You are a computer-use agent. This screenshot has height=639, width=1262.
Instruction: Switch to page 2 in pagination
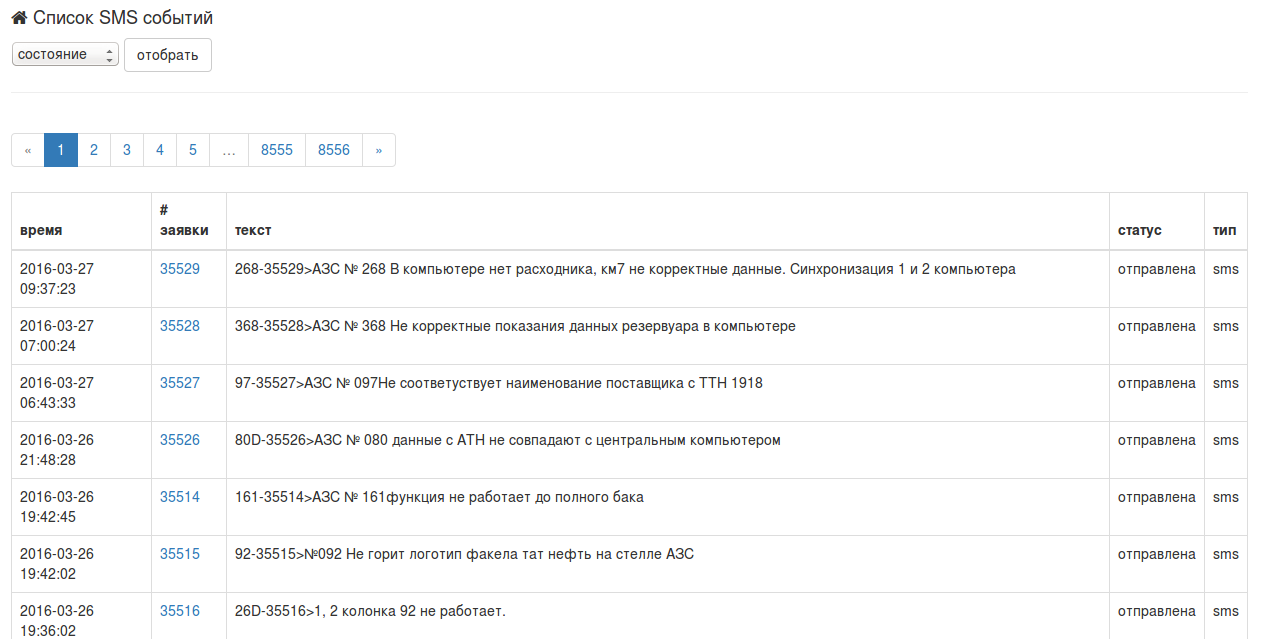pyautogui.click(x=94, y=150)
